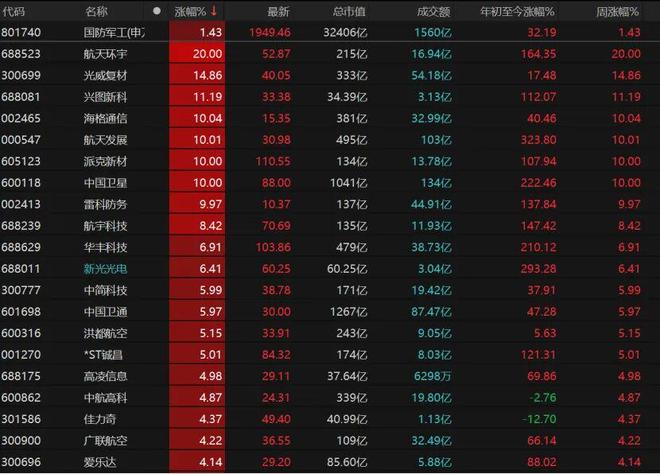Click the red sort arrow beside 涨幅%
This screenshot has height=474, width=660.
[x=214, y=12]
